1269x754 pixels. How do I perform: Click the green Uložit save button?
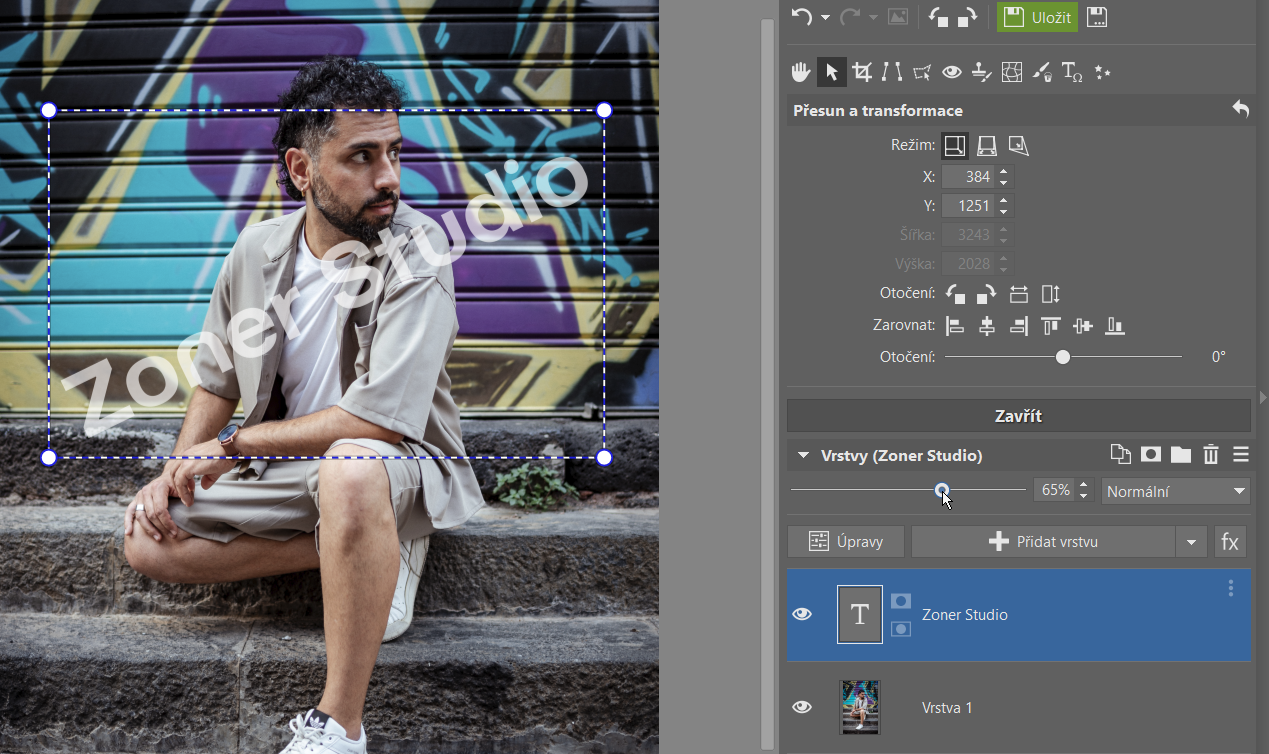coord(1037,17)
